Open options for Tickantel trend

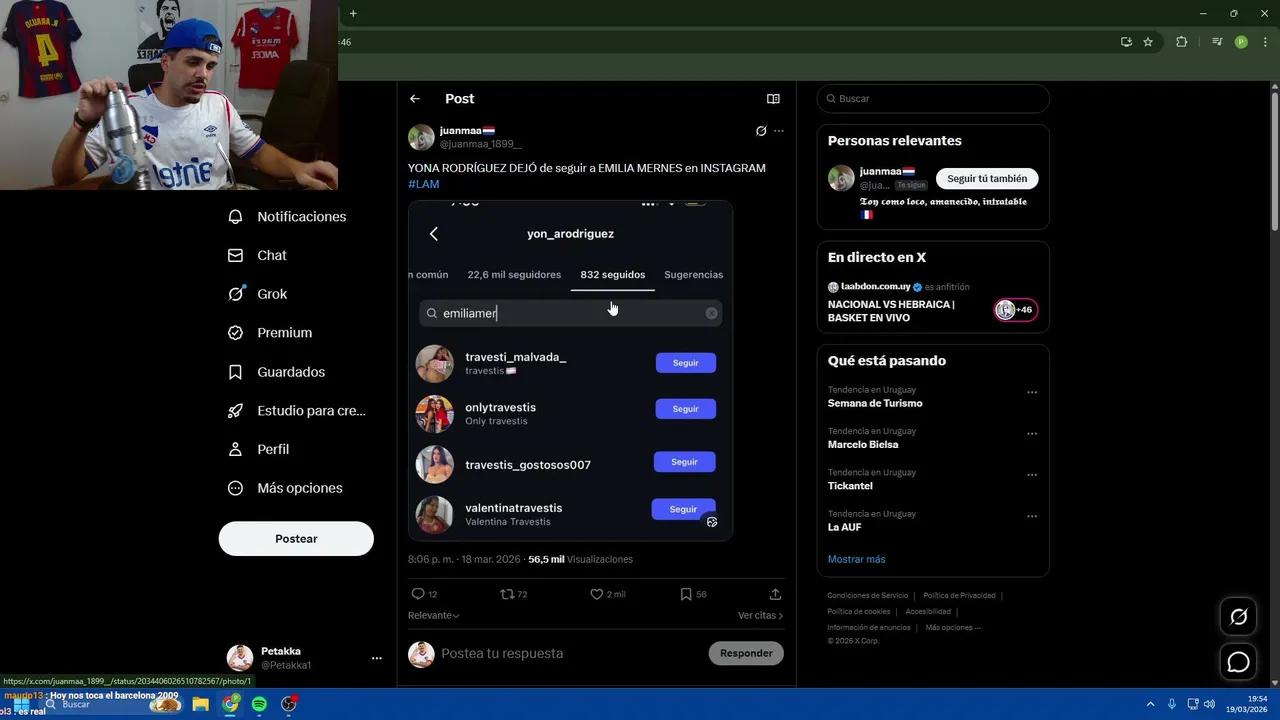coord(1032,475)
